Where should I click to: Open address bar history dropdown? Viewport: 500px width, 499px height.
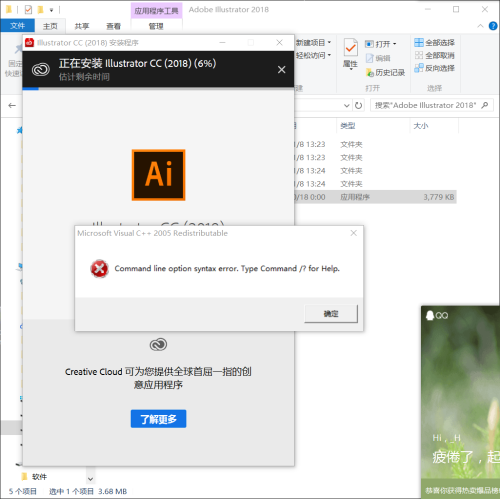point(347,106)
